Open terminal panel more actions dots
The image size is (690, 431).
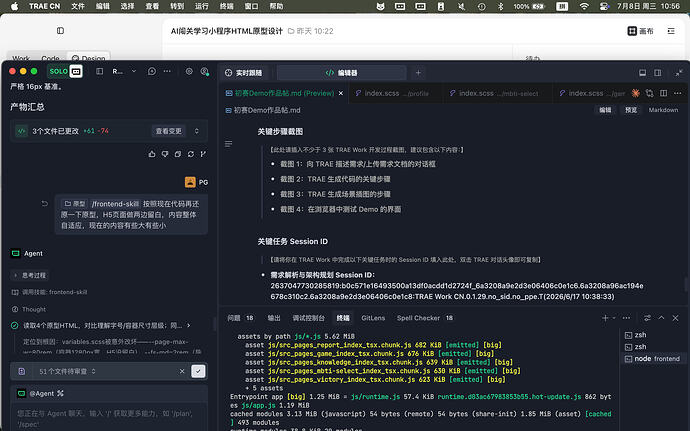627,318
